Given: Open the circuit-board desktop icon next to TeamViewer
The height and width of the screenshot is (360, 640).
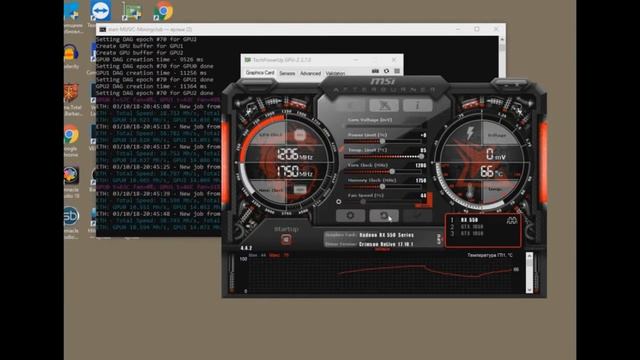Looking at the screenshot, I should [132, 11].
